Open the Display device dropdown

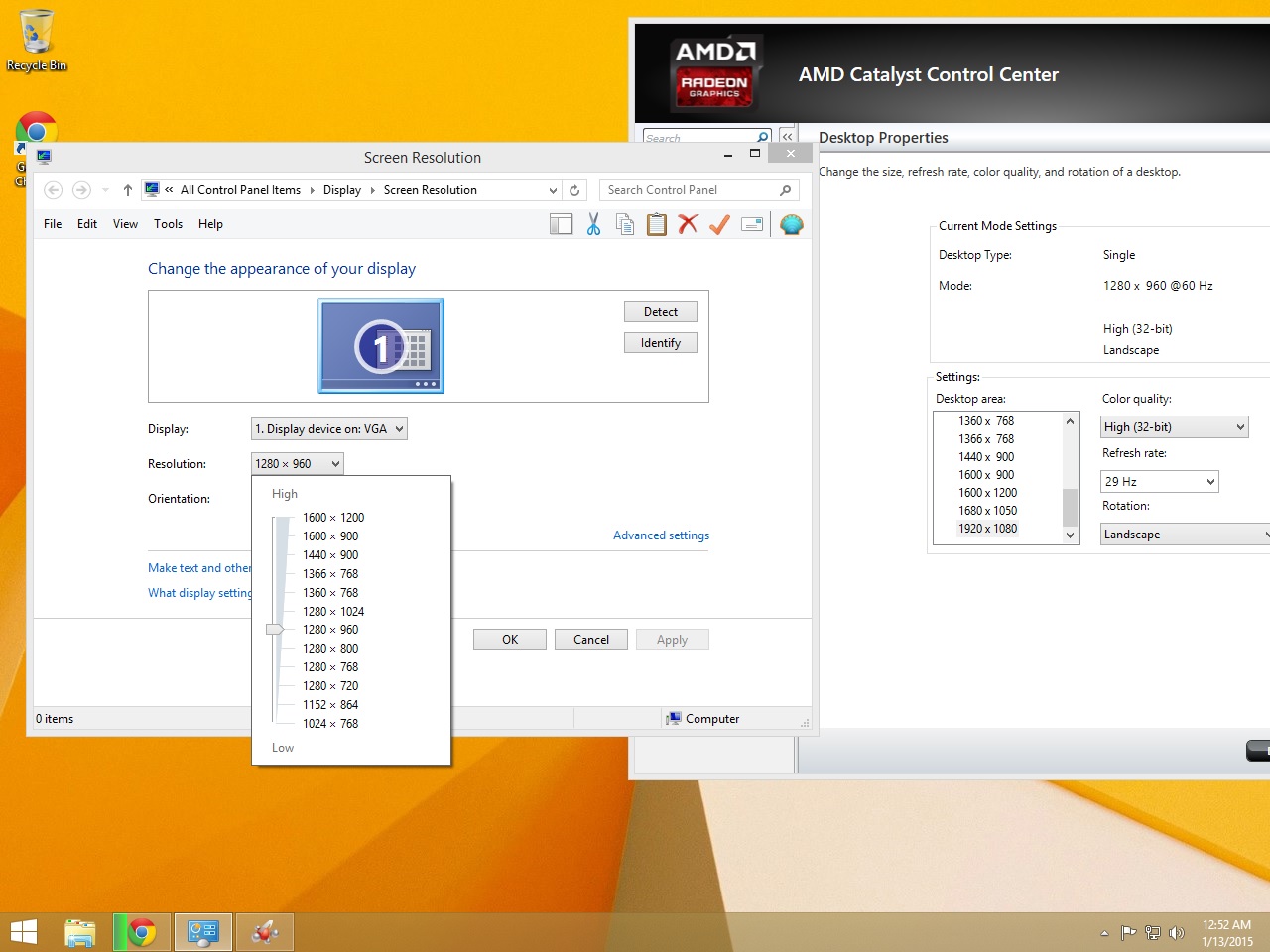tap(329, 429)
